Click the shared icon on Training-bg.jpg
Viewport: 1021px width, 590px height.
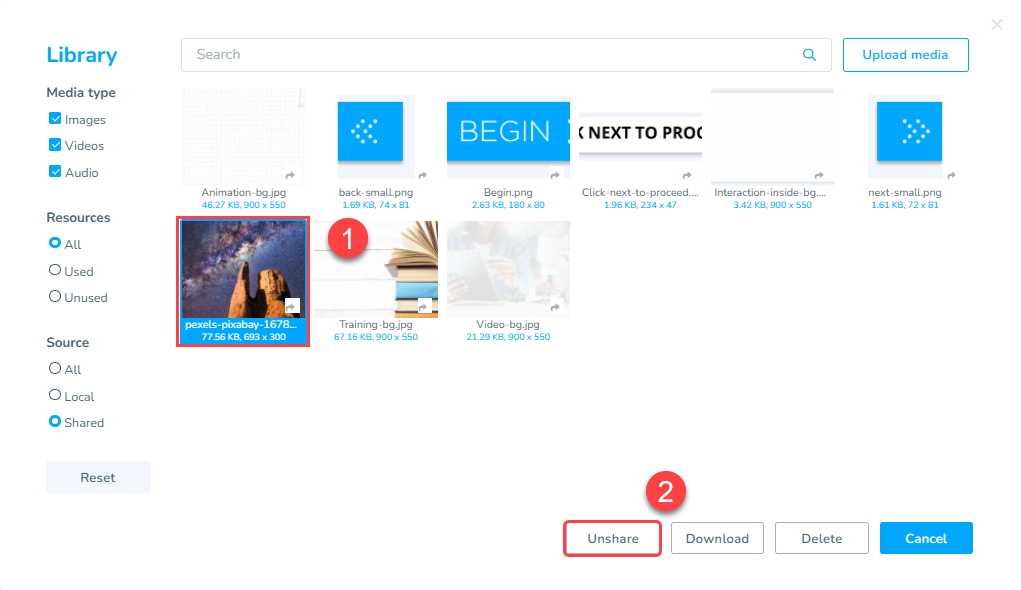(424, 306)
